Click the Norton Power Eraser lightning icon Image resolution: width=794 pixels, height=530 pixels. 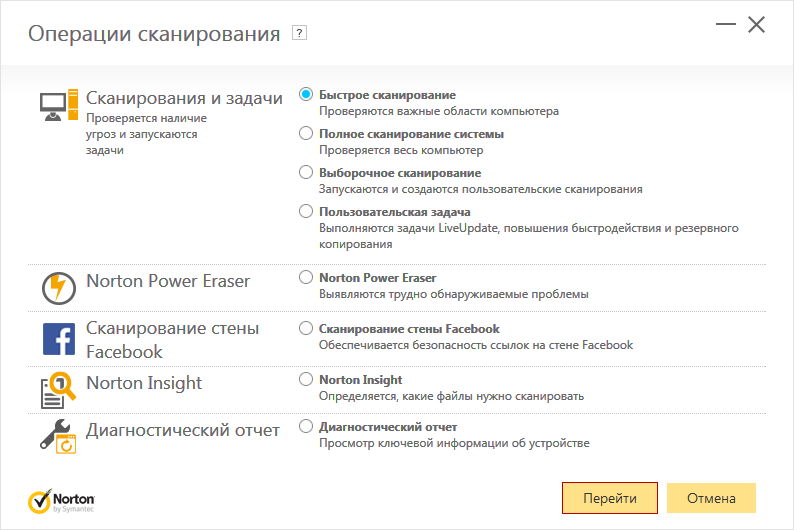point(59,288)
